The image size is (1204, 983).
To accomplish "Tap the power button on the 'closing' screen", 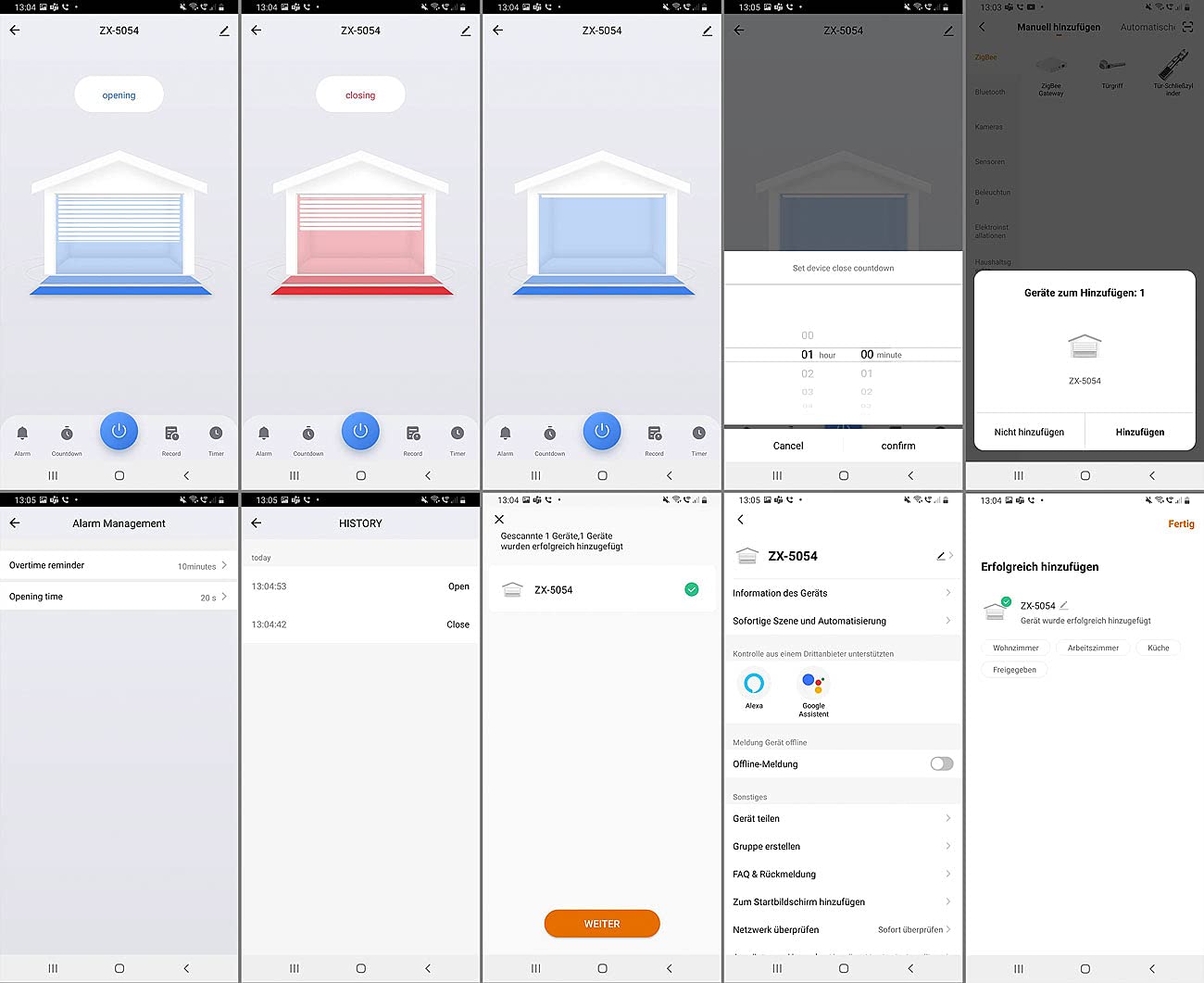I will click(x=360, y=431).
